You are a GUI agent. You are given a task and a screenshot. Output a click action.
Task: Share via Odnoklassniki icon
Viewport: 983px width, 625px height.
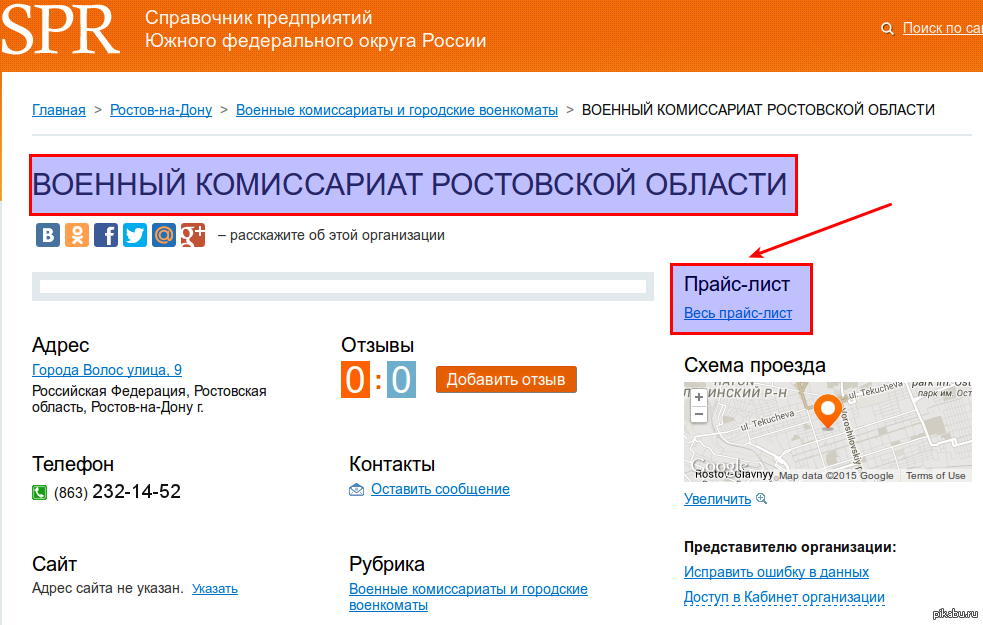77,235
